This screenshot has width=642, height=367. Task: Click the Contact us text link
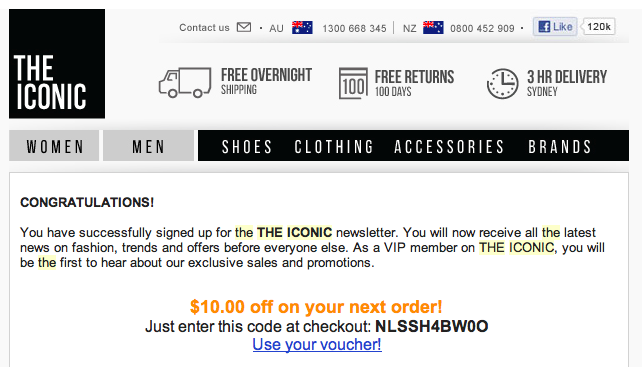204,27
